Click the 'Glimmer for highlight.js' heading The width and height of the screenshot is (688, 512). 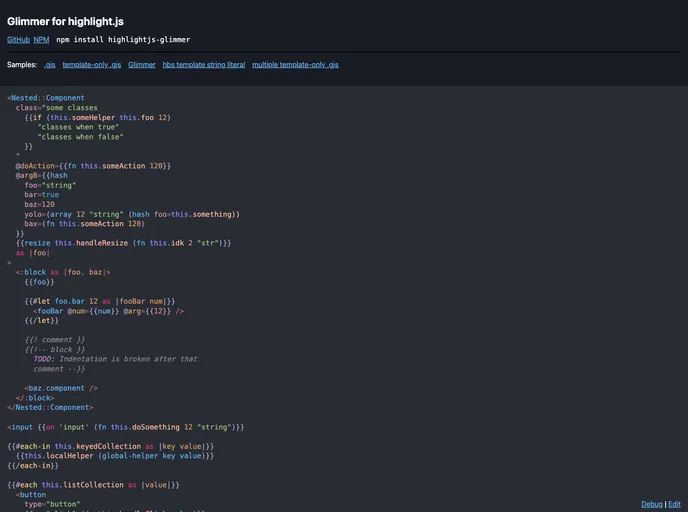65,21
